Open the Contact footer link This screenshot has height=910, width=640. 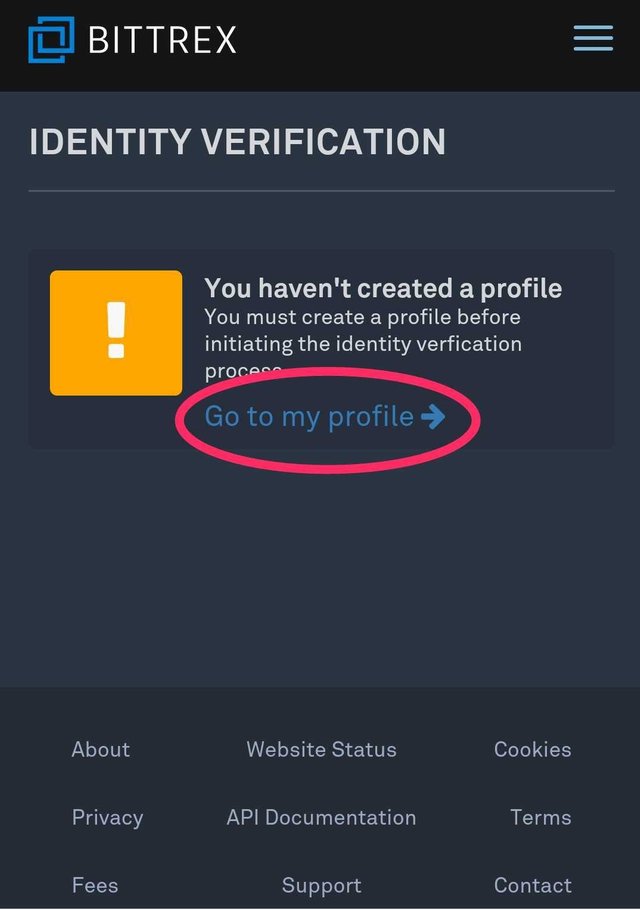532,885
